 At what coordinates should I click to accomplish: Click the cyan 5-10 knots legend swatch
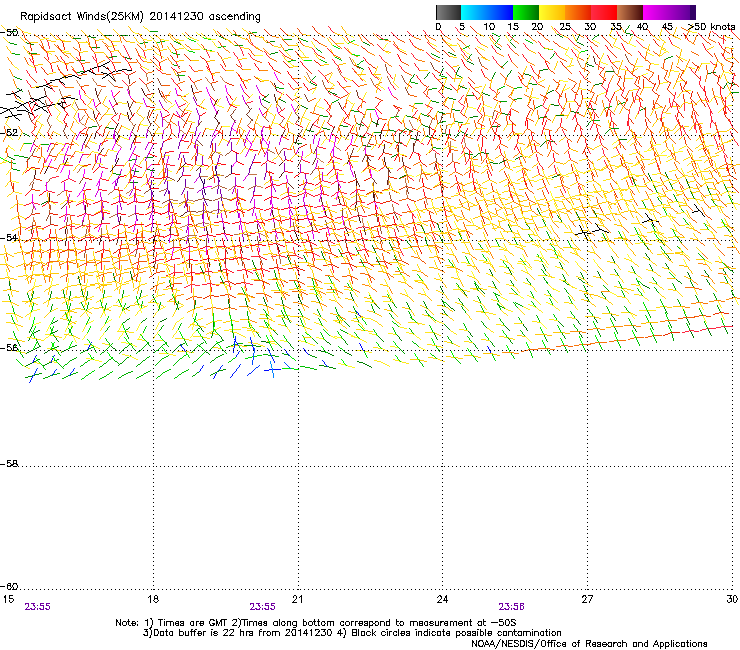click(x=474, y=12)
